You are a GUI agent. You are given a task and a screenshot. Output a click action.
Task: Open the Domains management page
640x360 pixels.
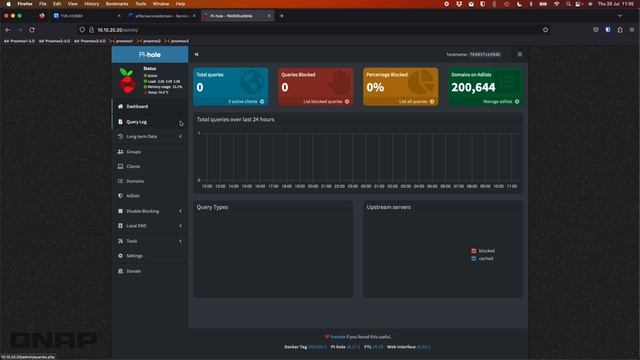tap(150, 181)
